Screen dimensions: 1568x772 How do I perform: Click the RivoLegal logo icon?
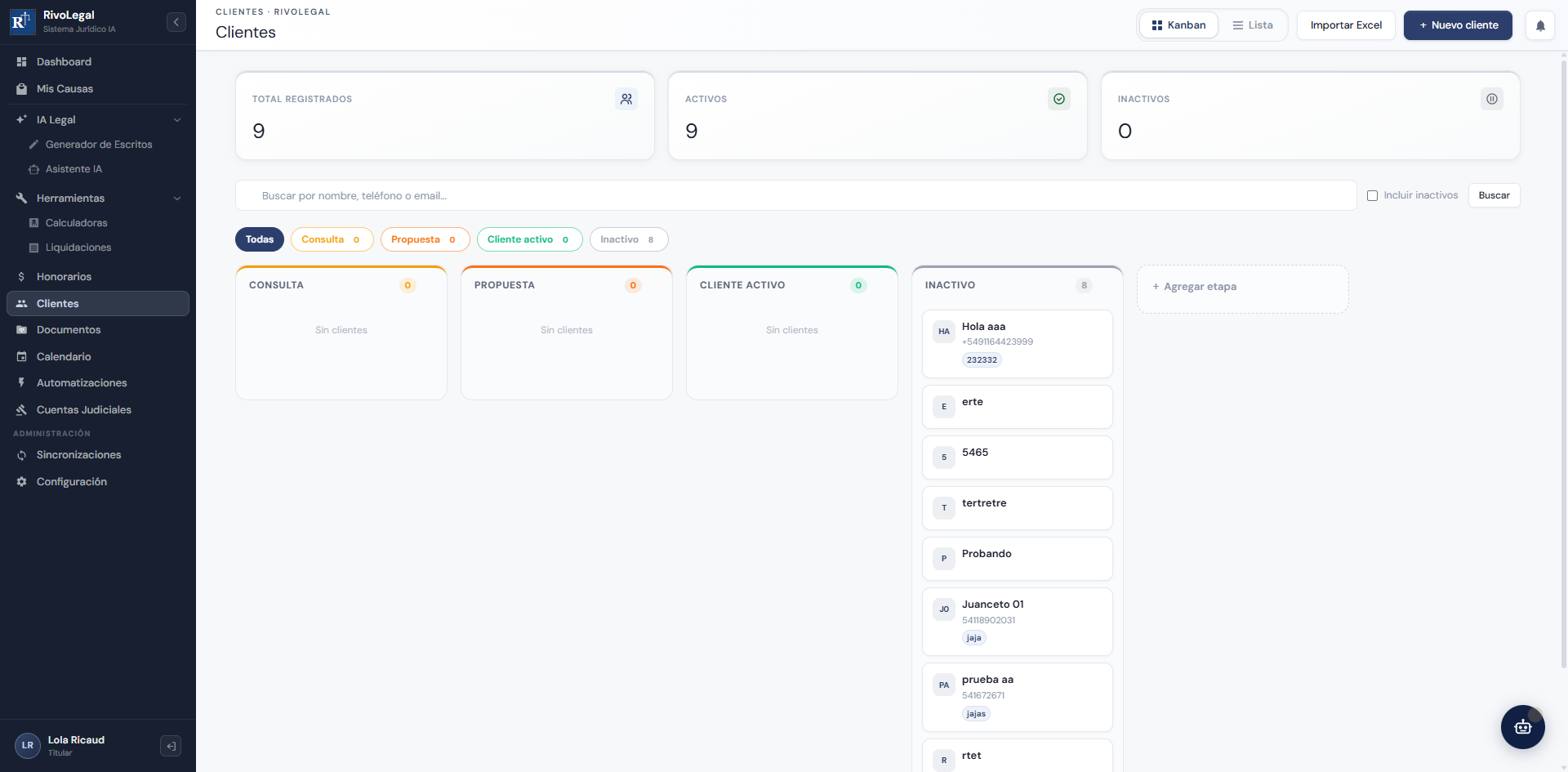pos(22,21)
